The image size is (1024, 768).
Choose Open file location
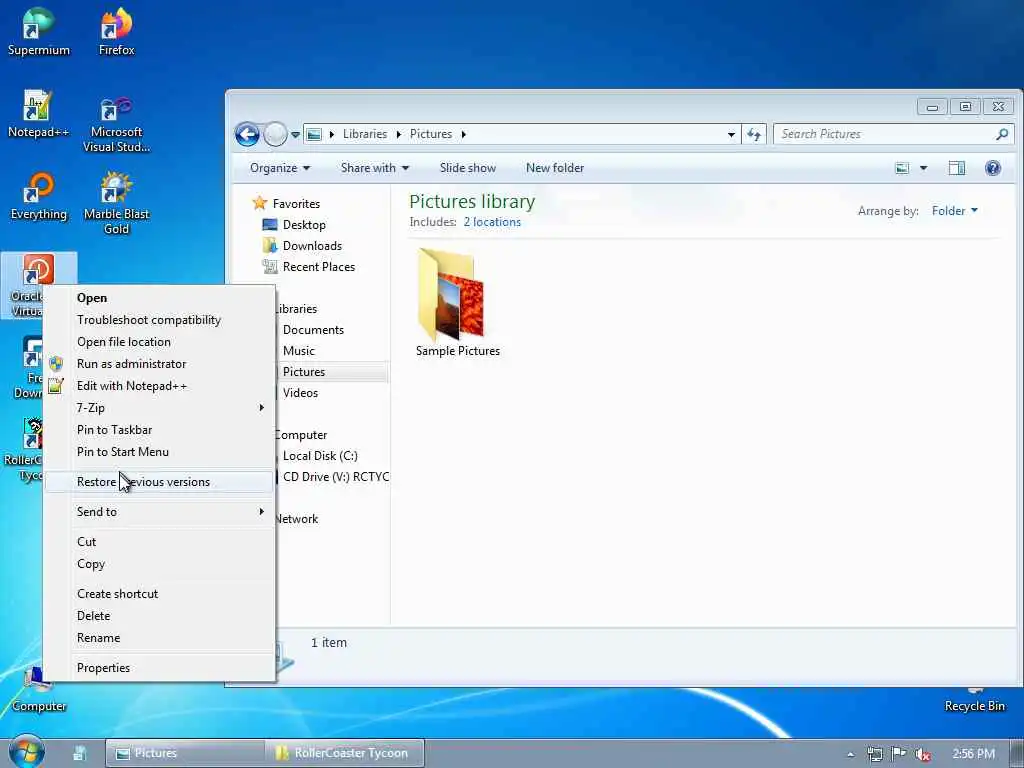point(159,342)
